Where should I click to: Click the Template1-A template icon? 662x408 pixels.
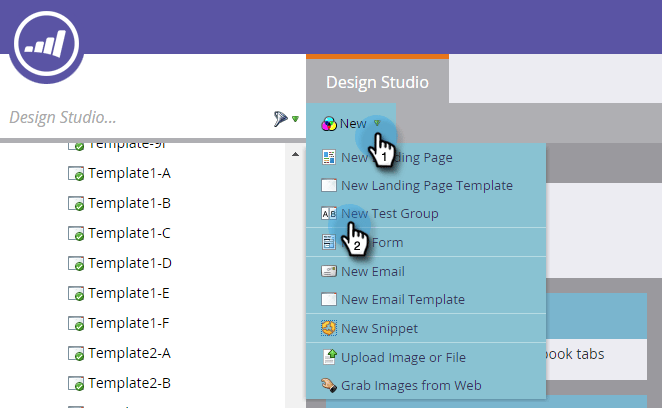(76, 174)
